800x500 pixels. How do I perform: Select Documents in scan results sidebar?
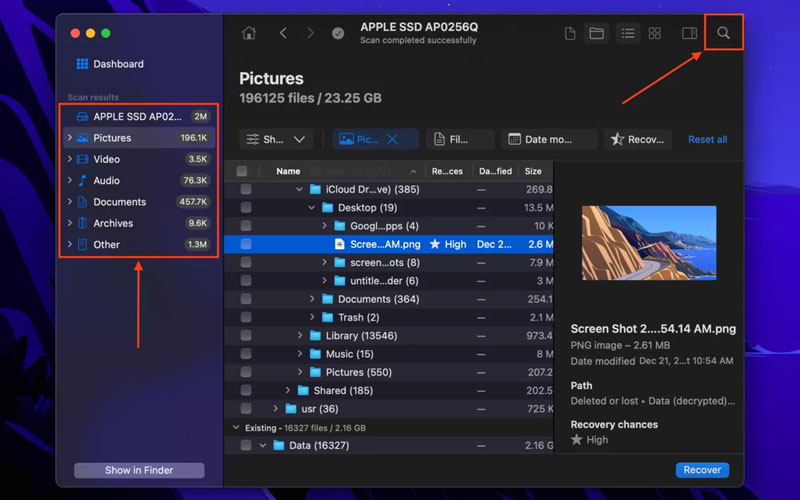coord(119,202)
